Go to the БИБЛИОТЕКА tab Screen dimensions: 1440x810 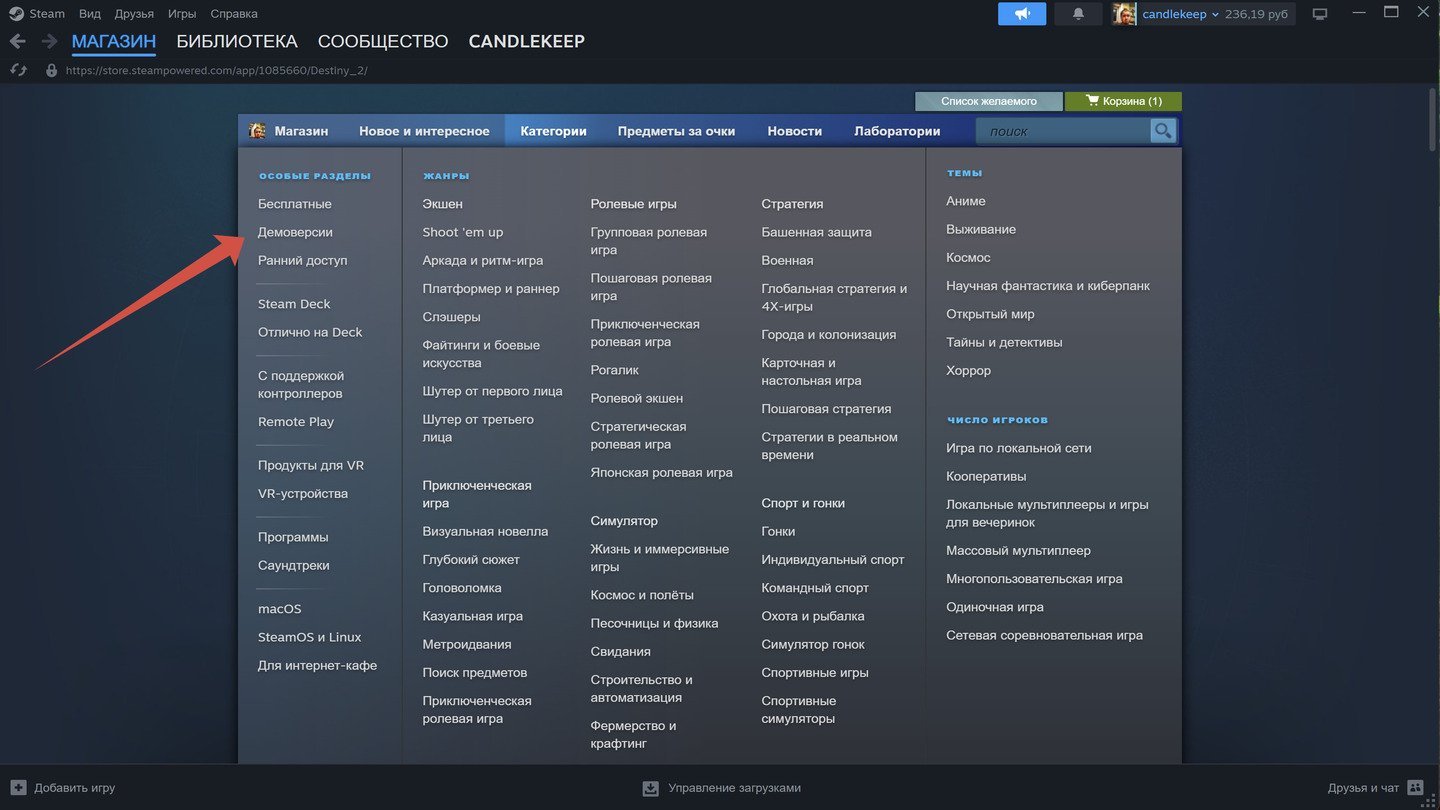237,41
